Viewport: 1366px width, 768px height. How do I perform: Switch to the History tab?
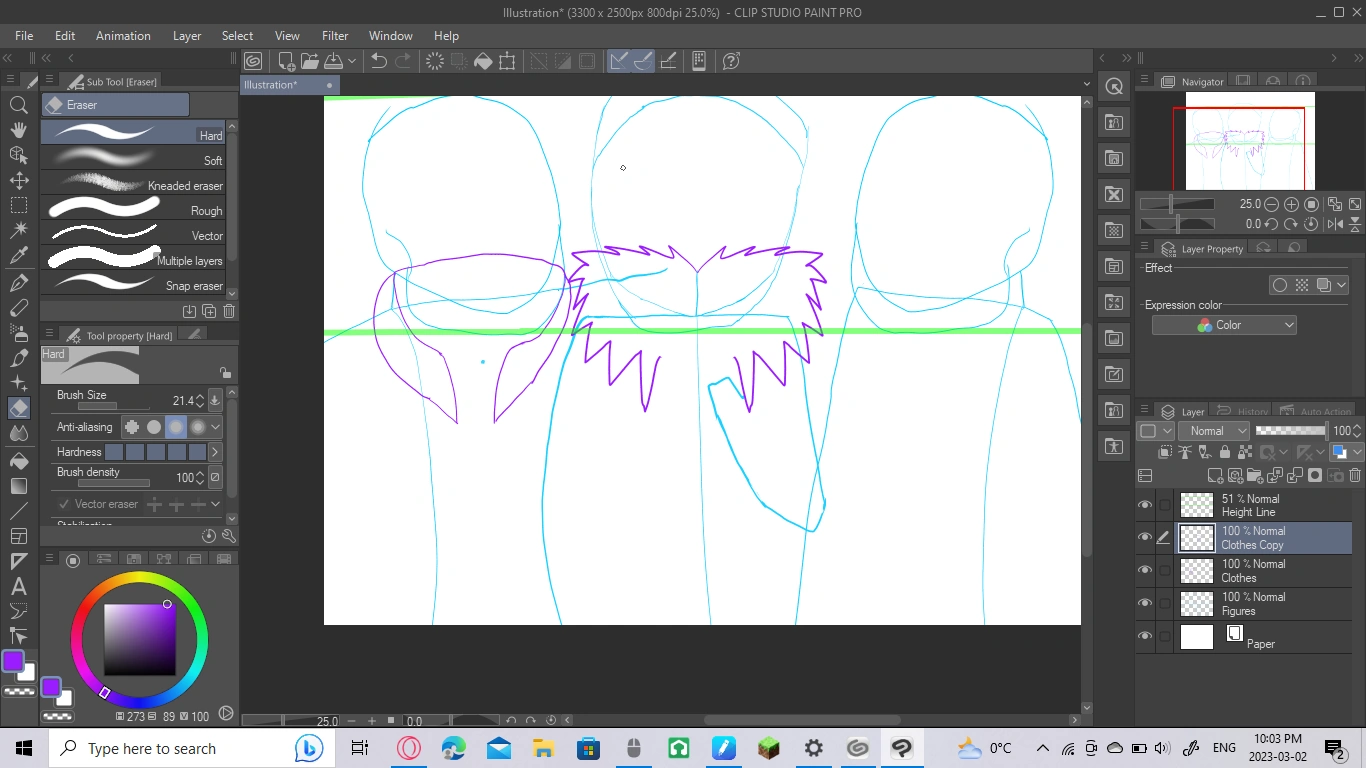click(1240, 410)
